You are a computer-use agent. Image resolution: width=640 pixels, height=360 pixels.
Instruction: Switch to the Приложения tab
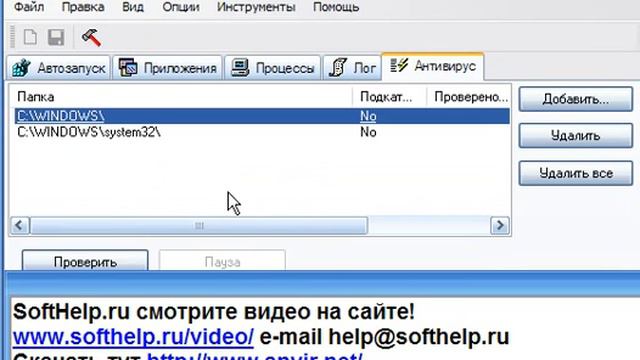tap(167, 68)
